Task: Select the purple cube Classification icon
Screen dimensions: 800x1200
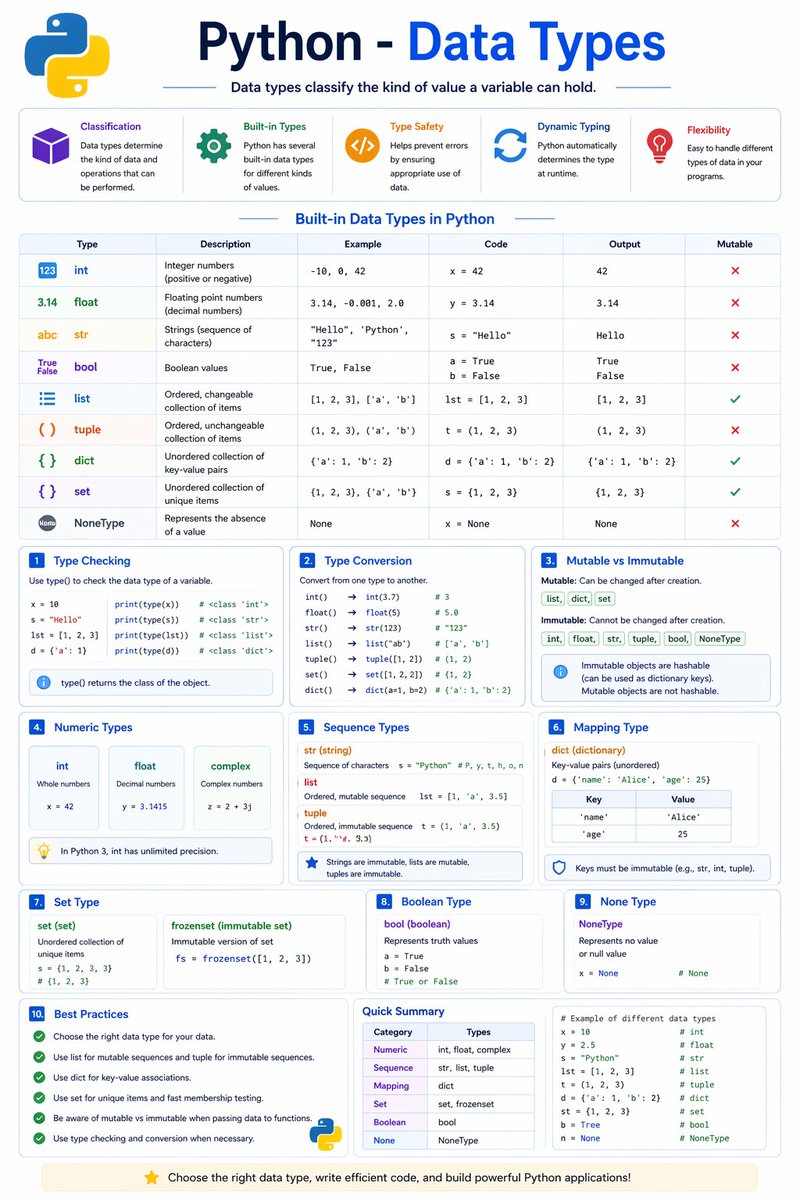Action: [50, 146]
